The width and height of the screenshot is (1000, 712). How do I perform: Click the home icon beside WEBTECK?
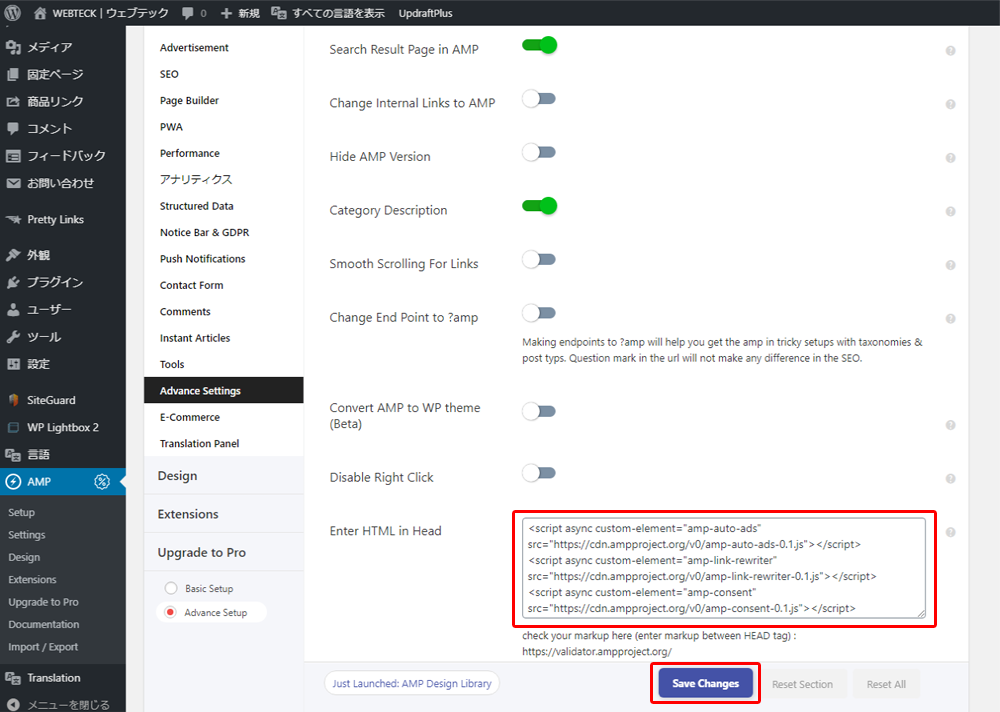pos(40,13)
